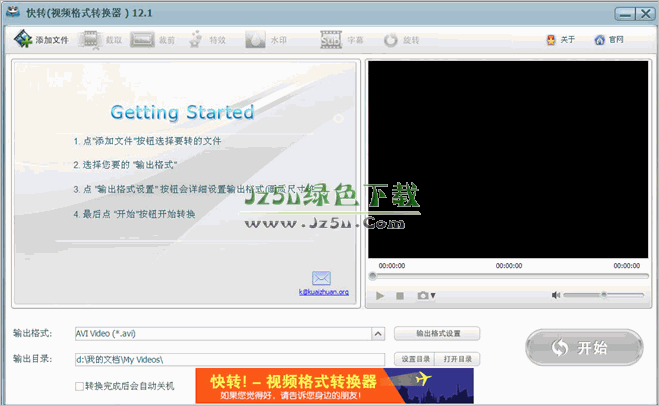This screenshot has width=659, height=406.
Task: Click the 水印 watermark droplet icon
Action: click(255, 40)
